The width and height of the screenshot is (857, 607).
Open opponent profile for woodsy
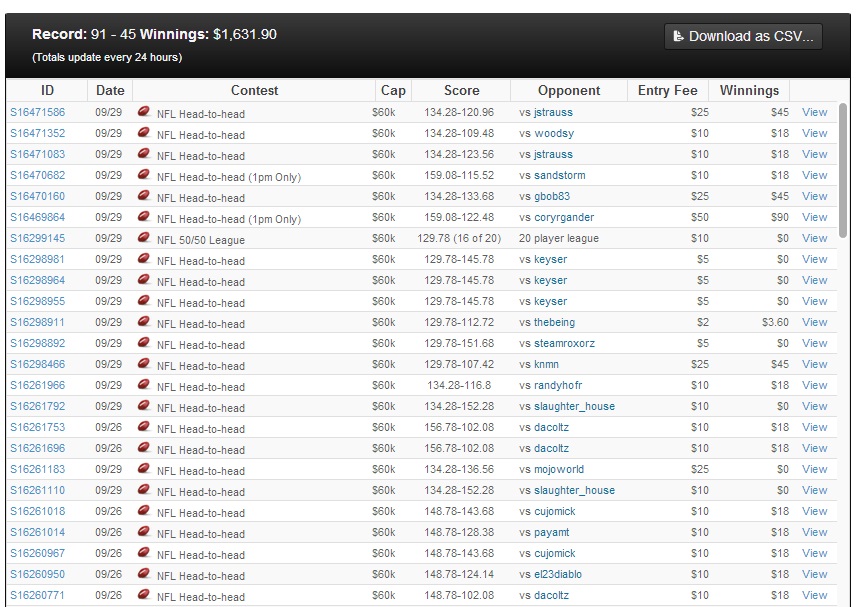(553, 133)
